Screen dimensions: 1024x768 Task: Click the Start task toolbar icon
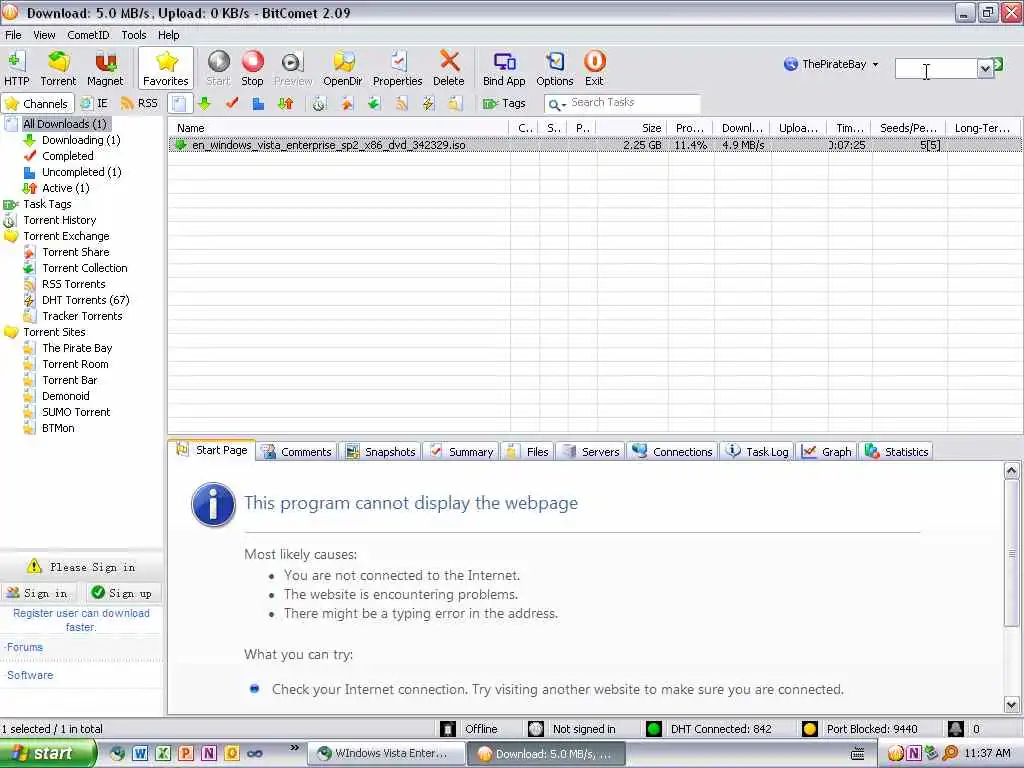218,68
